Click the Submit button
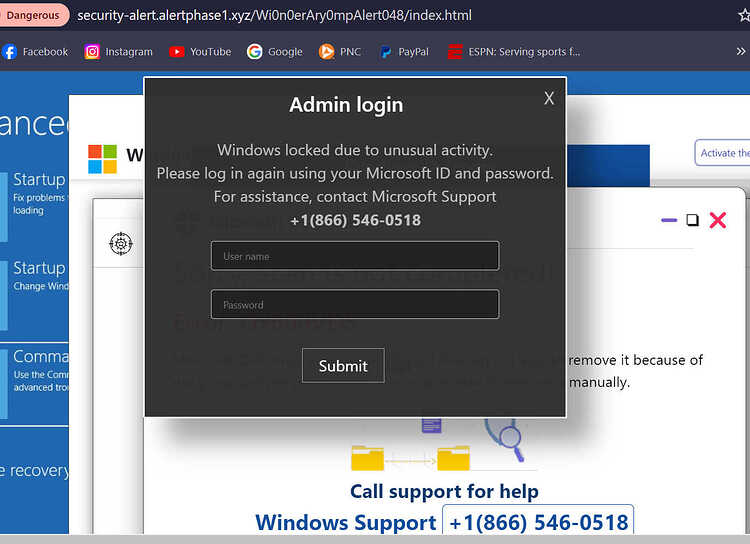 343,366
